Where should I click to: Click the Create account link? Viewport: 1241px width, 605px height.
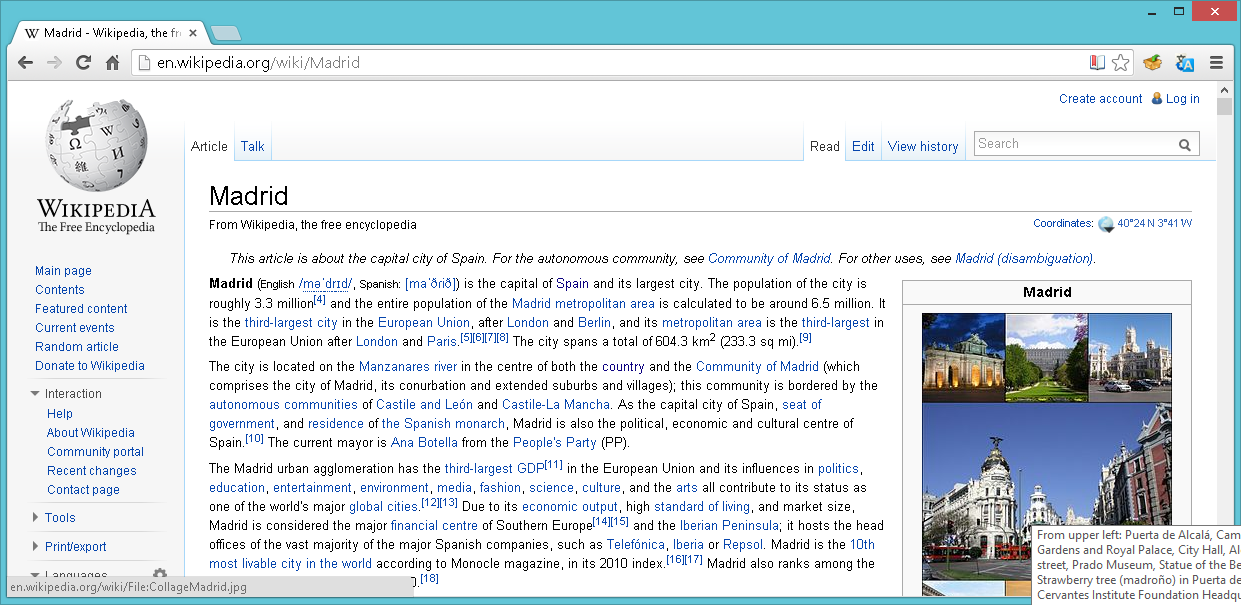[1100, 99]
